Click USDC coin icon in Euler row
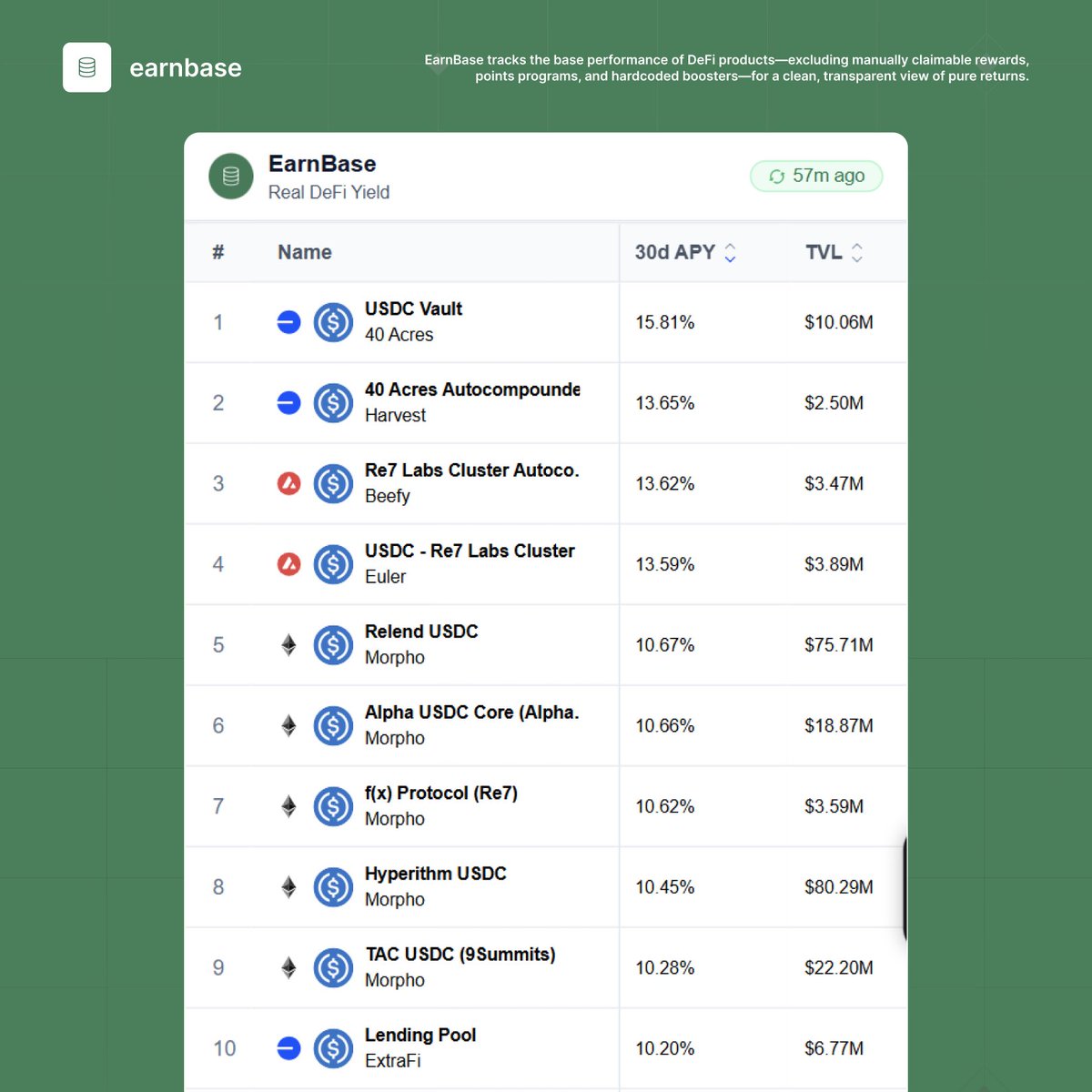Image resolution: width=1092 pixels, height=1092 pixels. click(333, 564)
